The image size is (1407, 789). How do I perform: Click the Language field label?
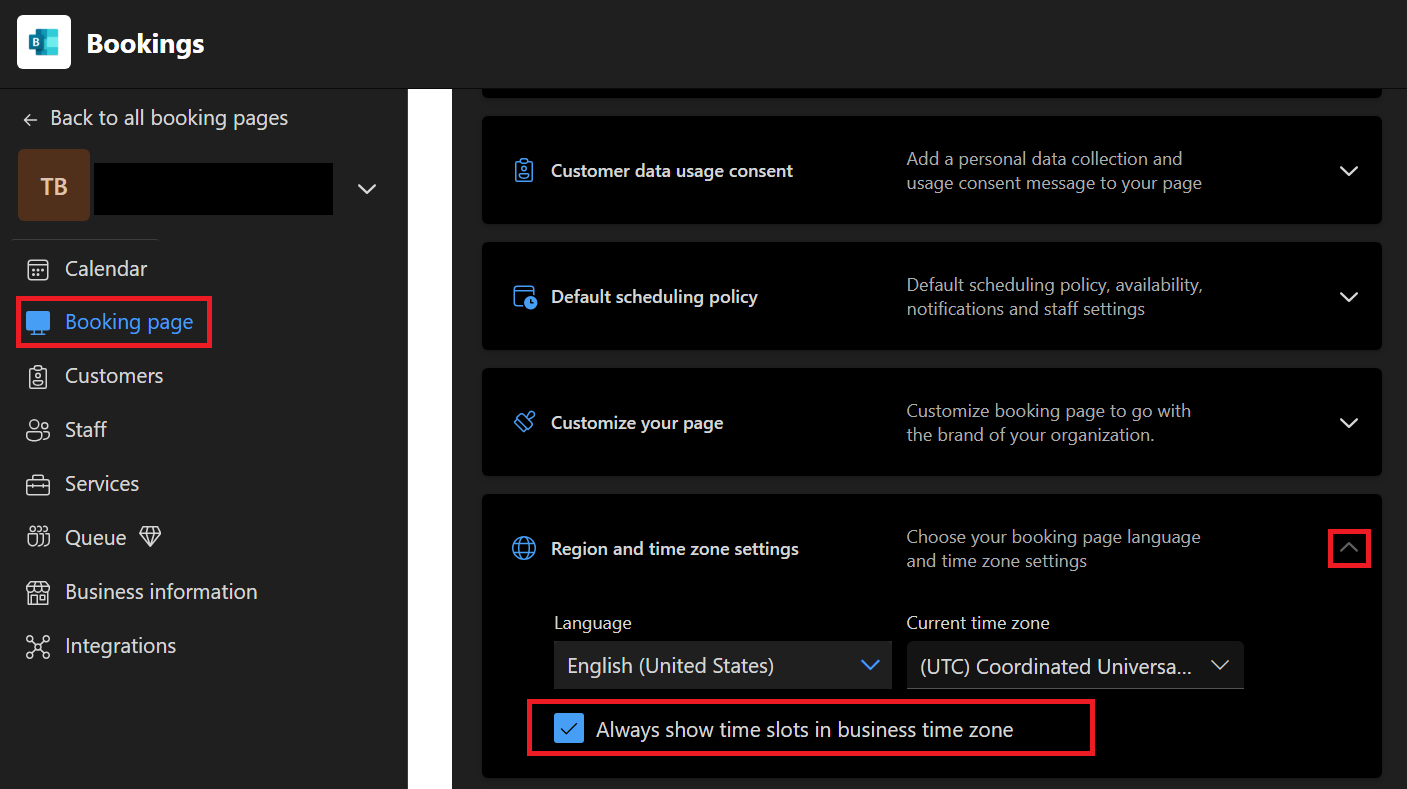593,623
